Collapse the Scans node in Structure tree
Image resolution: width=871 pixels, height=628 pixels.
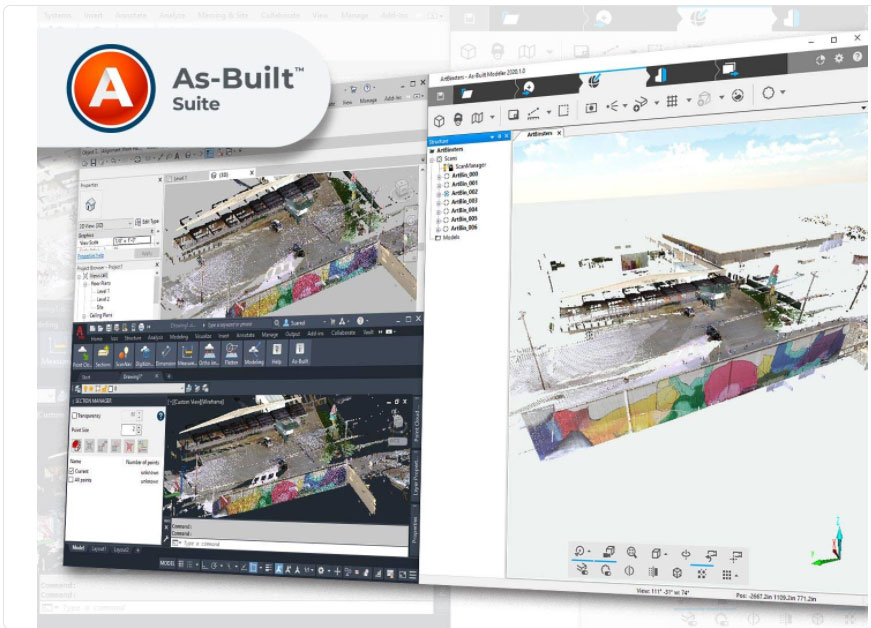click(x=432, y=159)
